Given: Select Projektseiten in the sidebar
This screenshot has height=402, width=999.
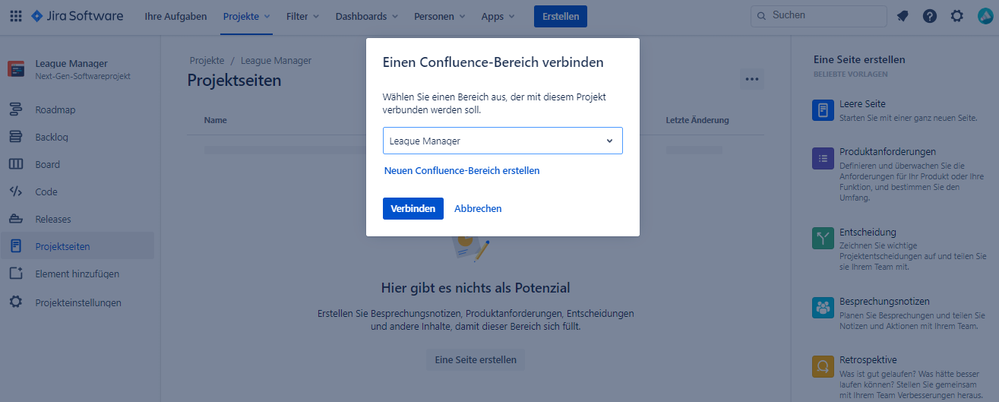Looking at the screenshot, I should pos(77,246).
